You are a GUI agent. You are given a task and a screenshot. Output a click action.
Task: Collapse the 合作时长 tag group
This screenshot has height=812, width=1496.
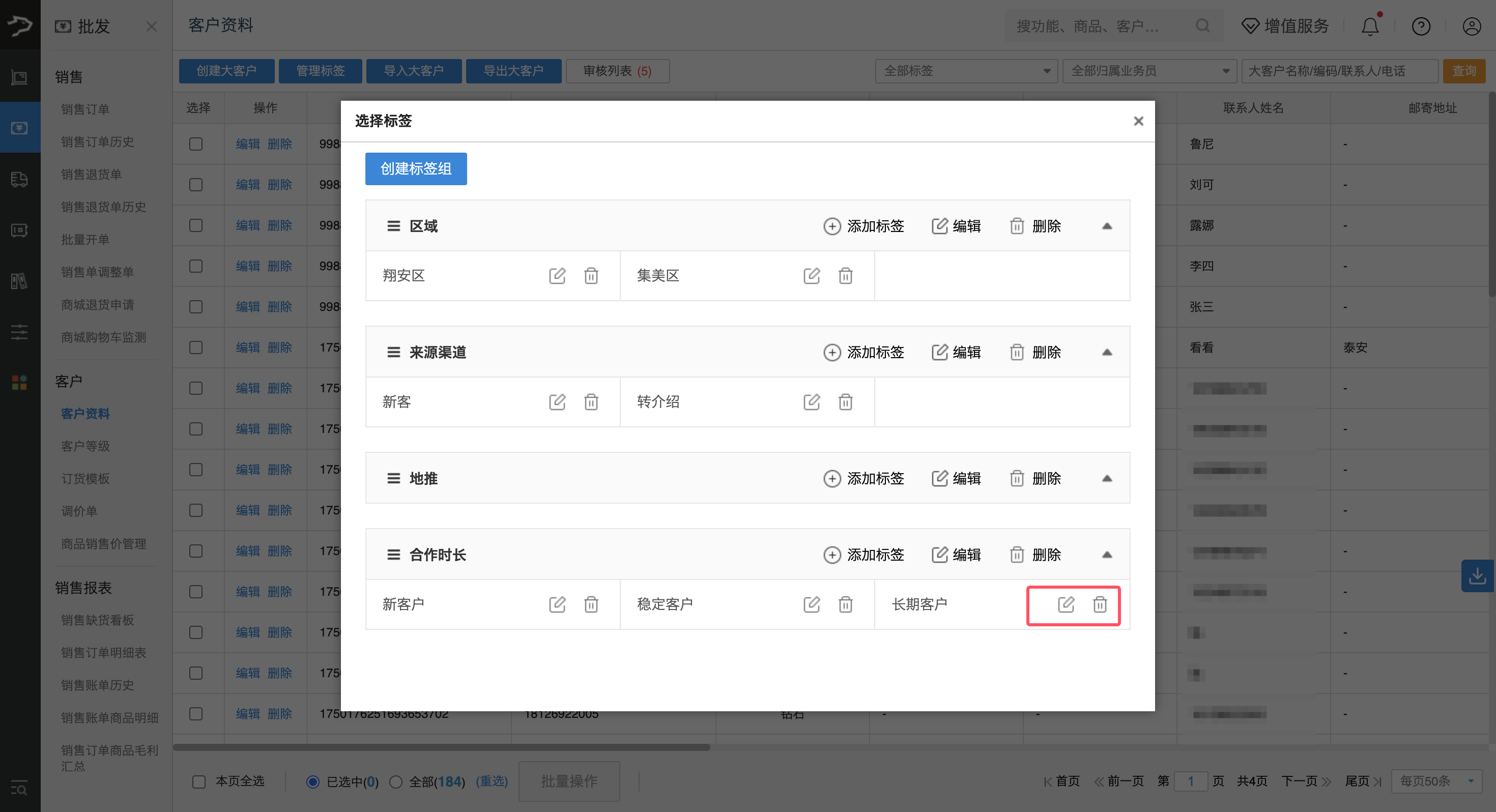[1107, 555]
